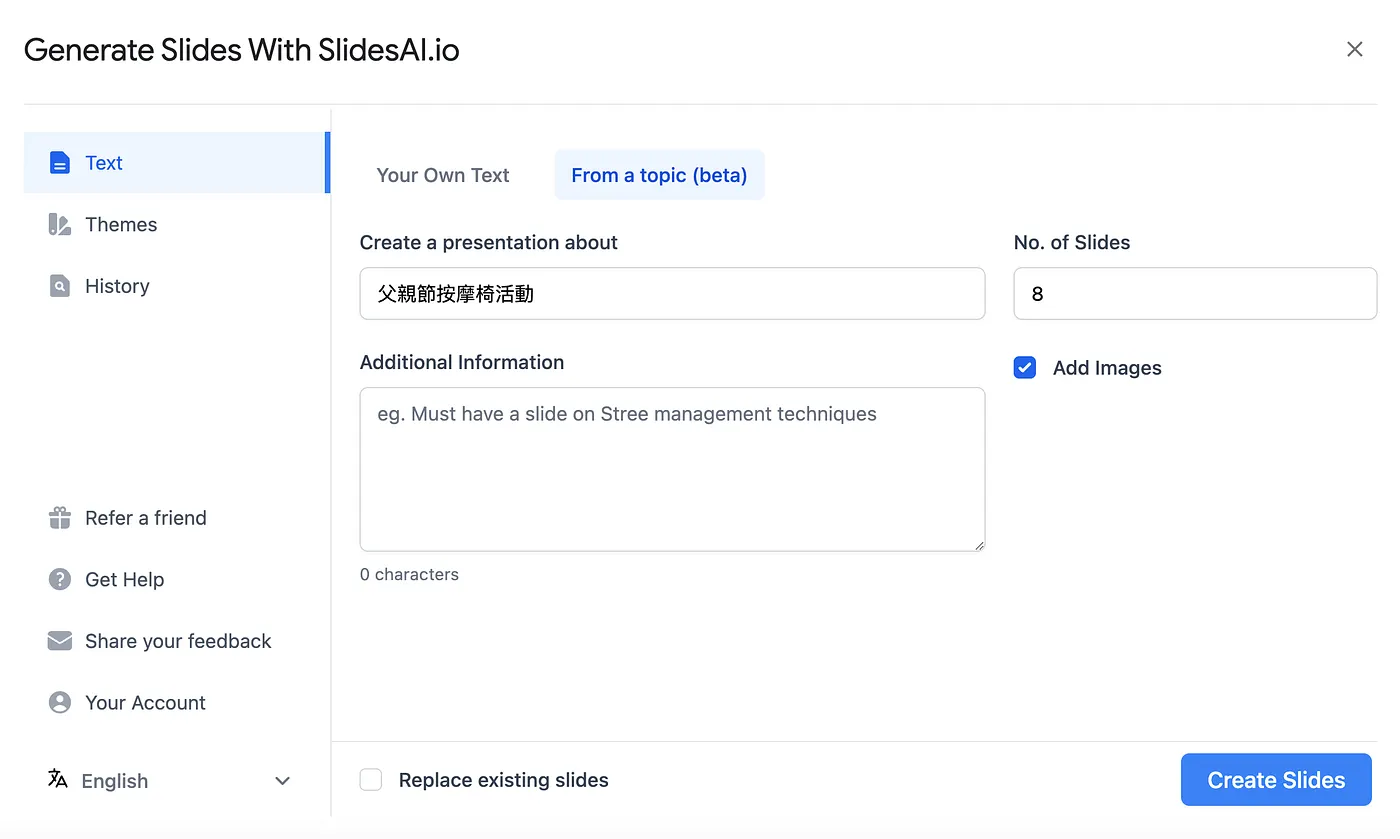Switch to the Your Own Text tab
1400x839 pixels.
443,175
